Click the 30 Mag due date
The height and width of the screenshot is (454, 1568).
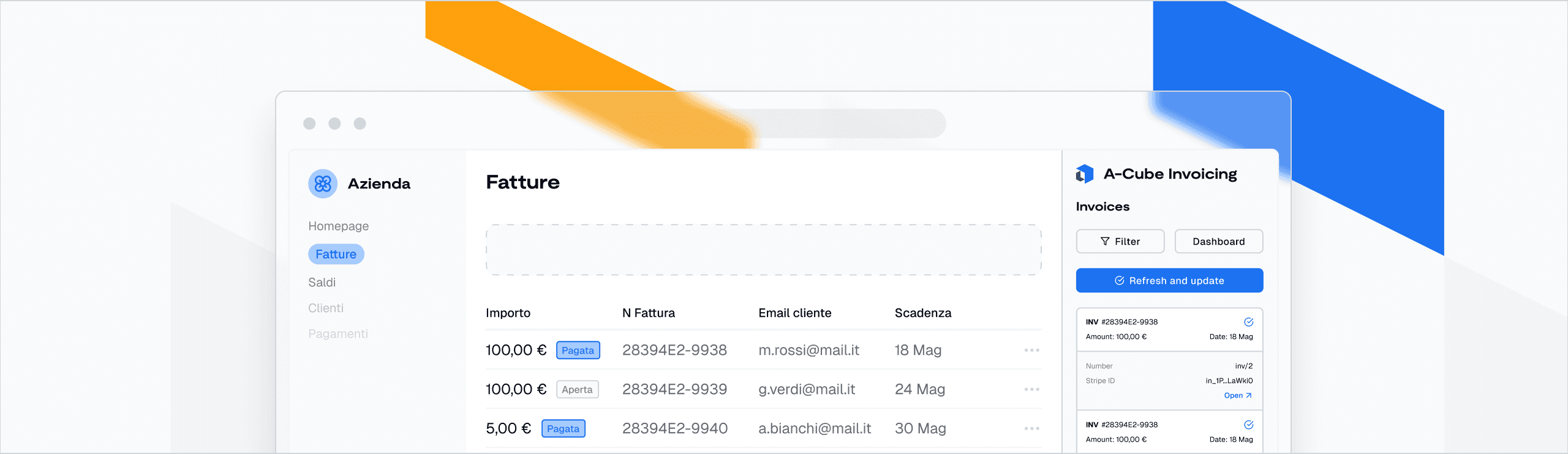(920, 428)
